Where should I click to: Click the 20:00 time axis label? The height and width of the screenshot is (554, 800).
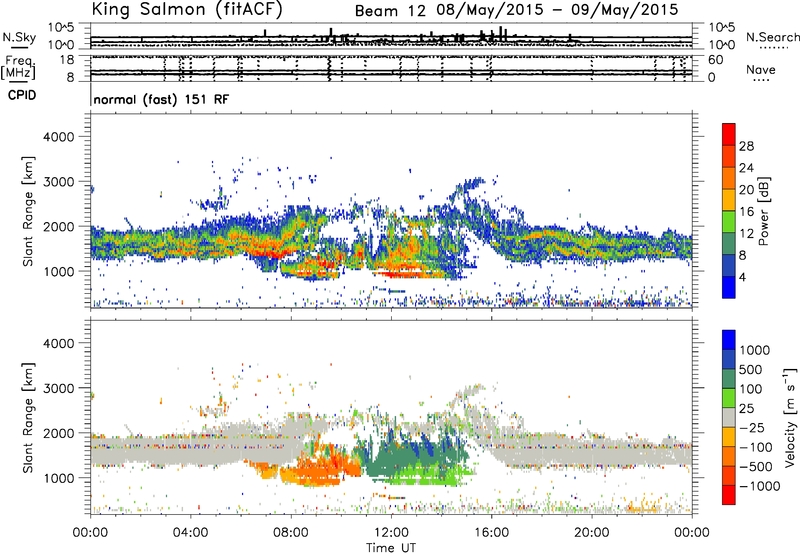coord(592,533)
